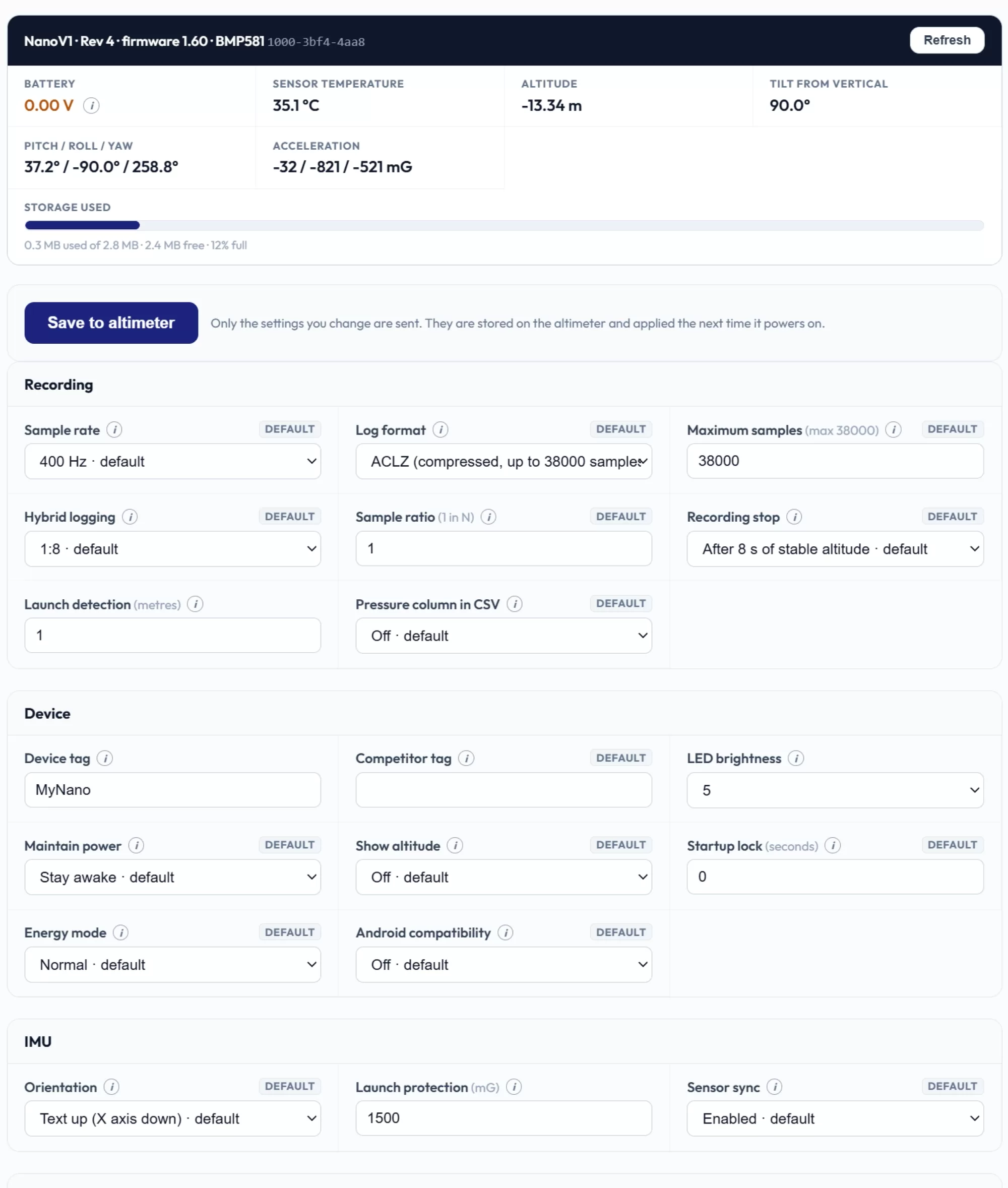Click the Sensor sync info icon
This screenshot has width=1008, height=1188.
pyautogui.click(x=774, y=1087)
